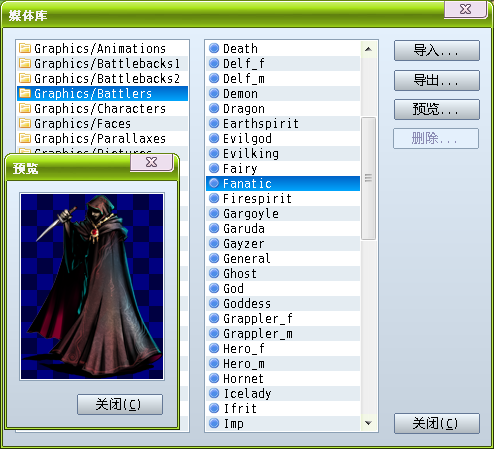Select the Graphics/Animations folder name

(x=100, y=49)
